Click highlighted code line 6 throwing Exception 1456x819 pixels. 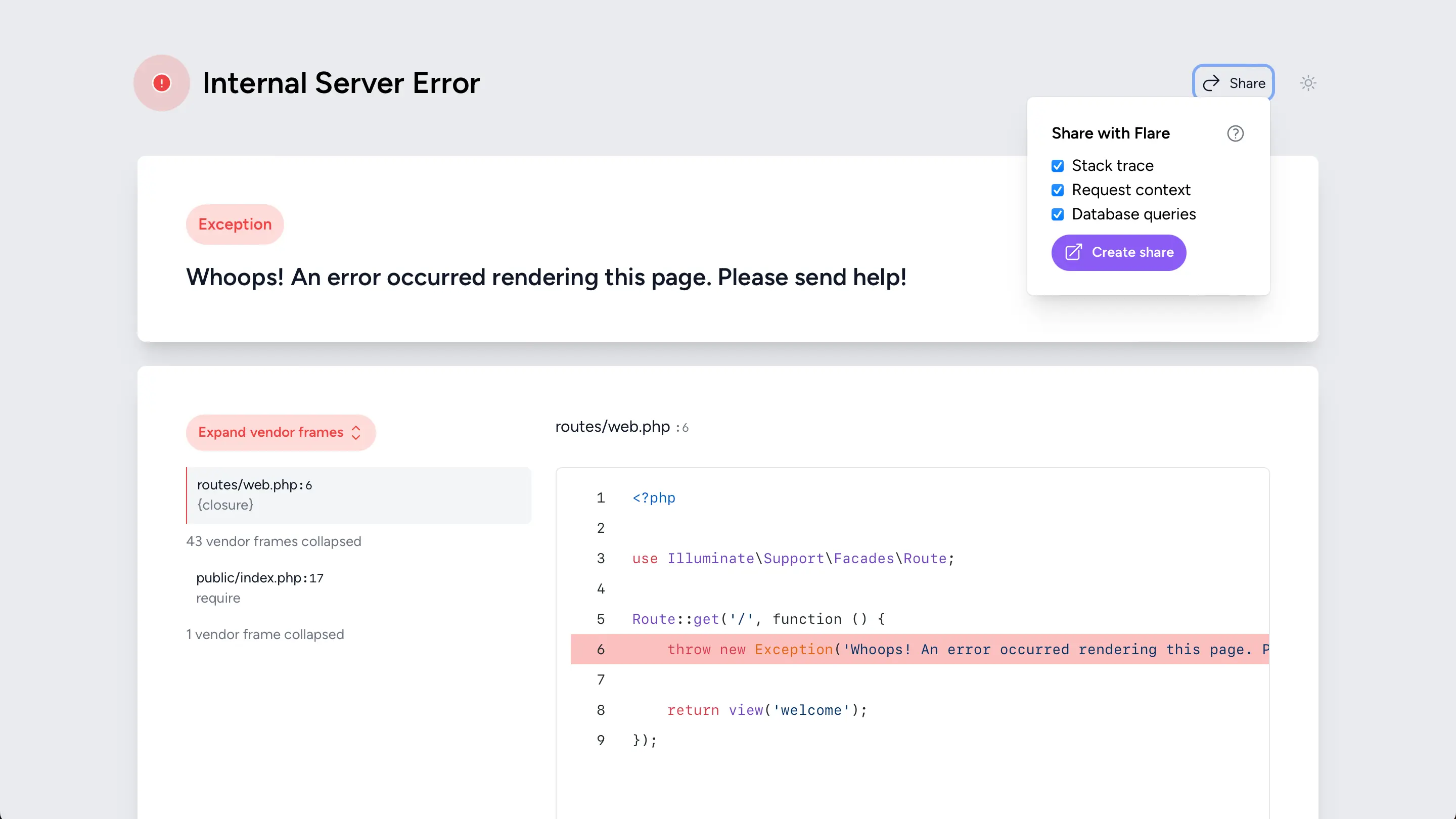[920, 649]
